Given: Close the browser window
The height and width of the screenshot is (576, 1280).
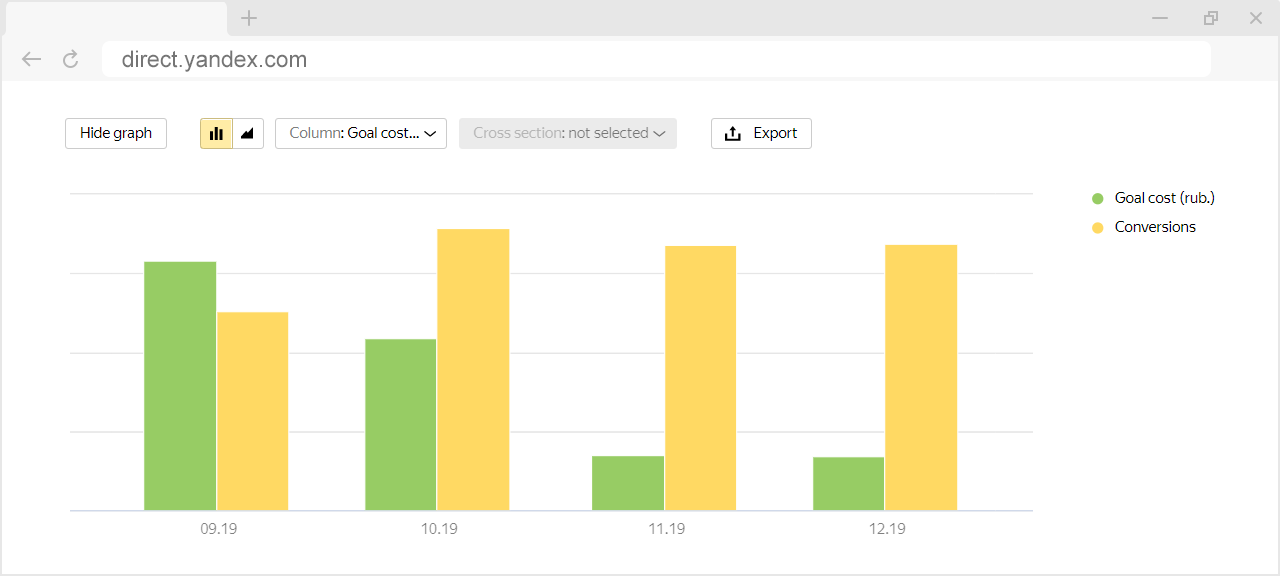Looking at the screenshot, I should pos(1256,18).
